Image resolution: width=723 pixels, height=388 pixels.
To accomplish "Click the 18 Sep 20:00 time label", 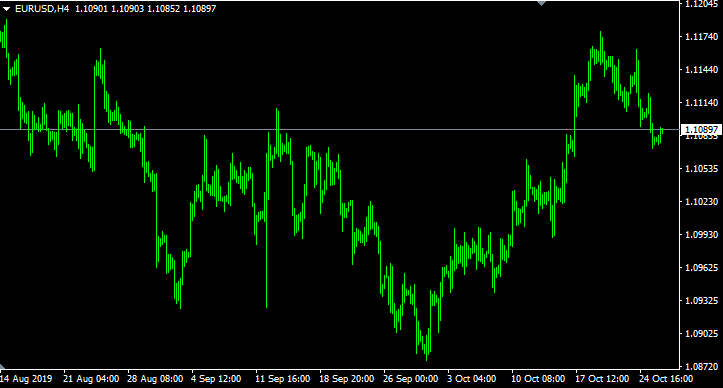I will tap(347, 379).
